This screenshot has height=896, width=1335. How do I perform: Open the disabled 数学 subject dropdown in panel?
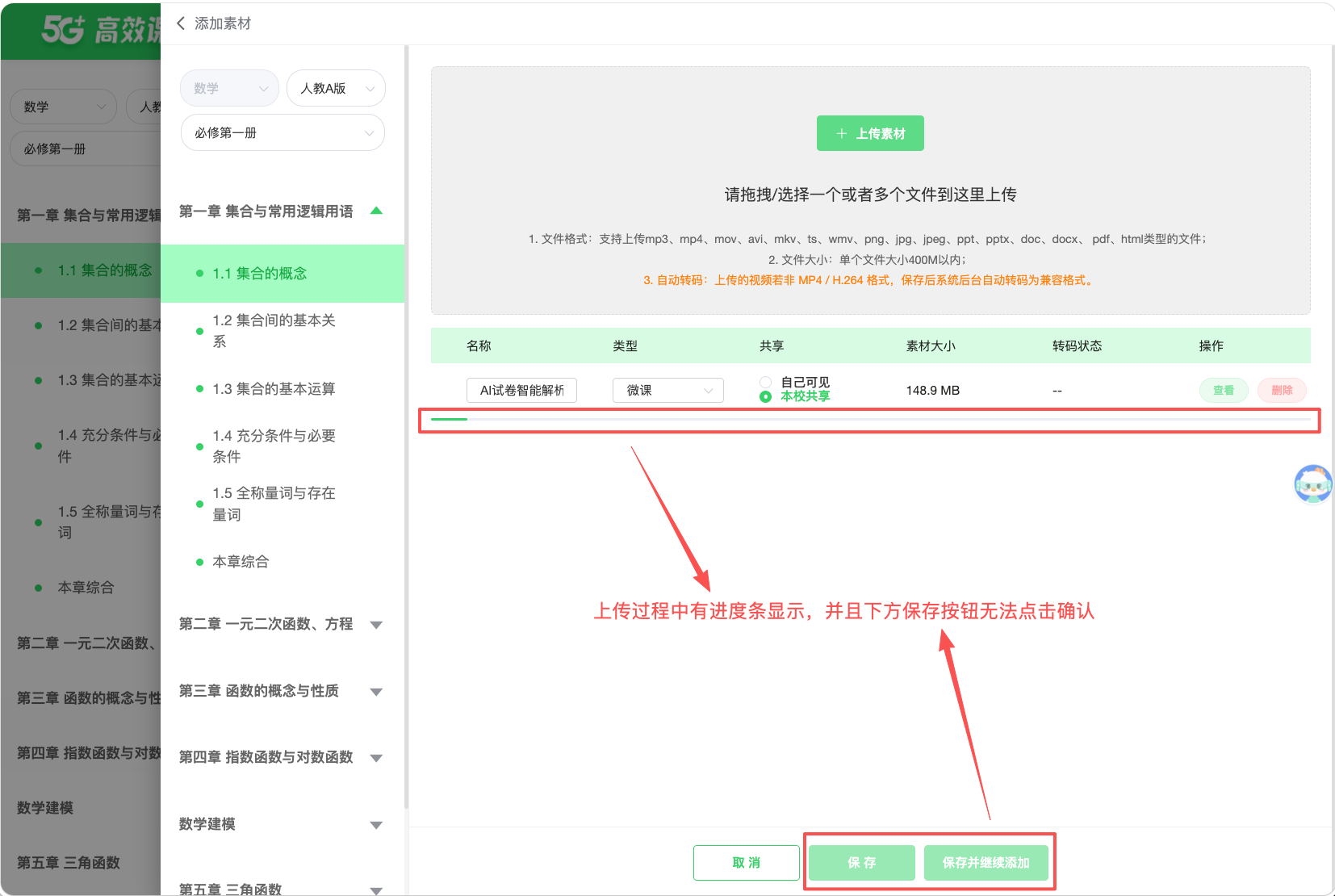click(x=229, y=88)
